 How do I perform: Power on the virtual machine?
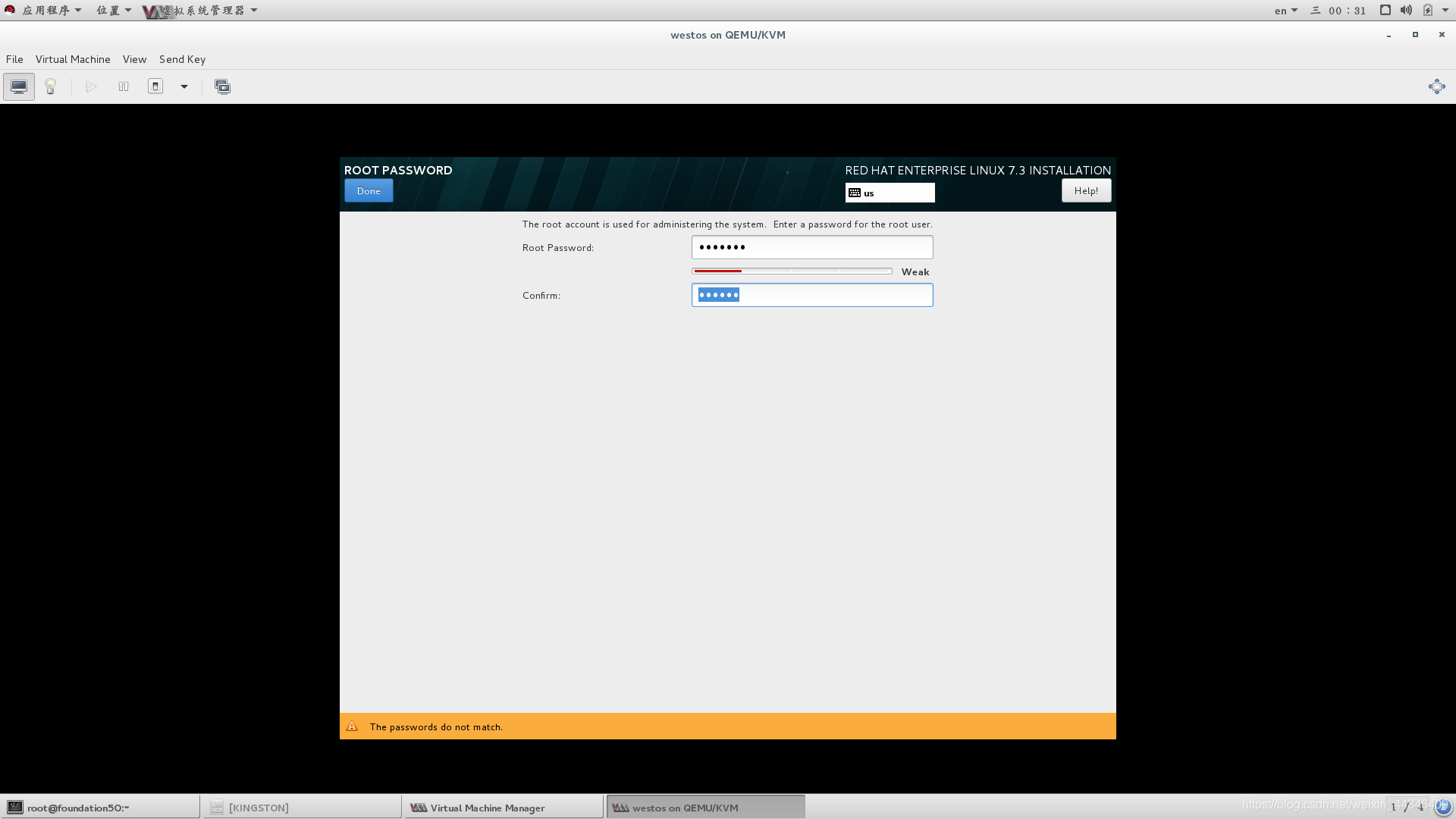pyautogui.click(x=91, y=86)
